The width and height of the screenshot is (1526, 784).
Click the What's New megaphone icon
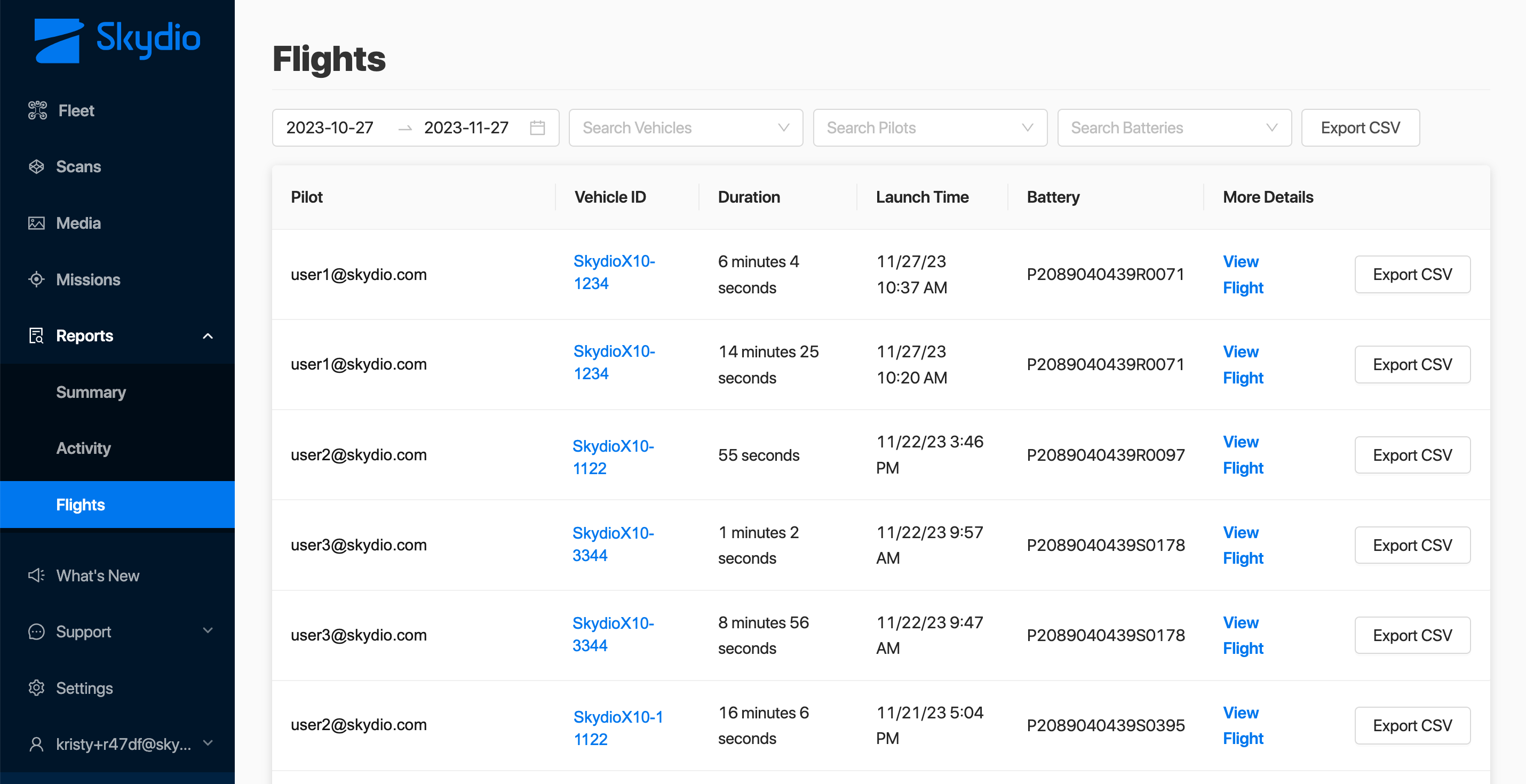(36, 575)
